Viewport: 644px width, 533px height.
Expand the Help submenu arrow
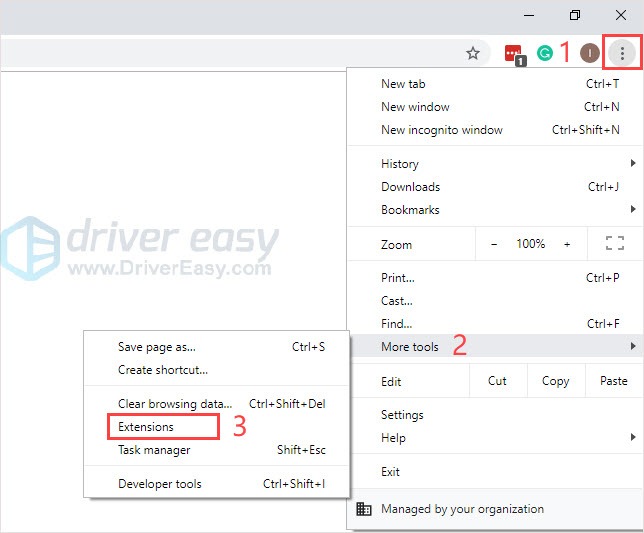pos(632,438)
